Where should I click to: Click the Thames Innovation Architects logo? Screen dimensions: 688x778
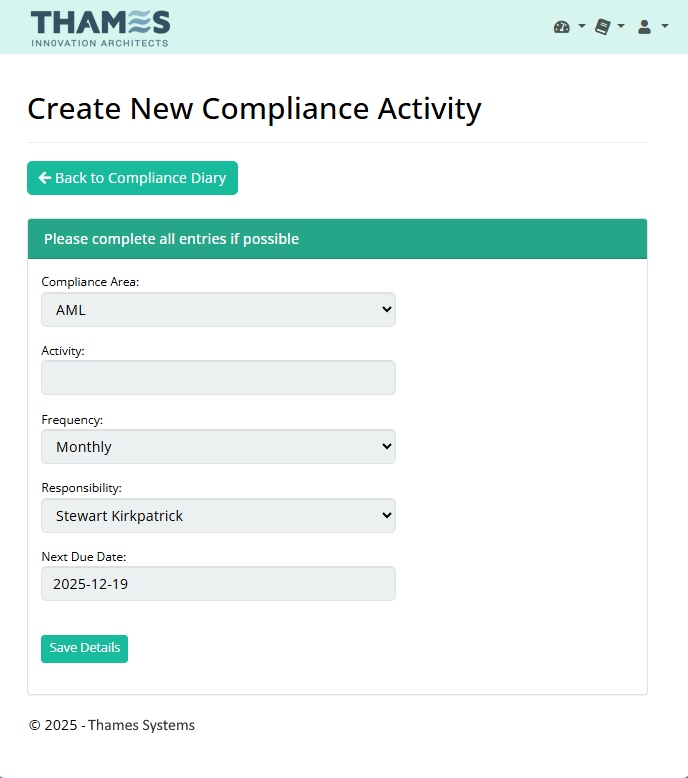(x=100, y=27)
